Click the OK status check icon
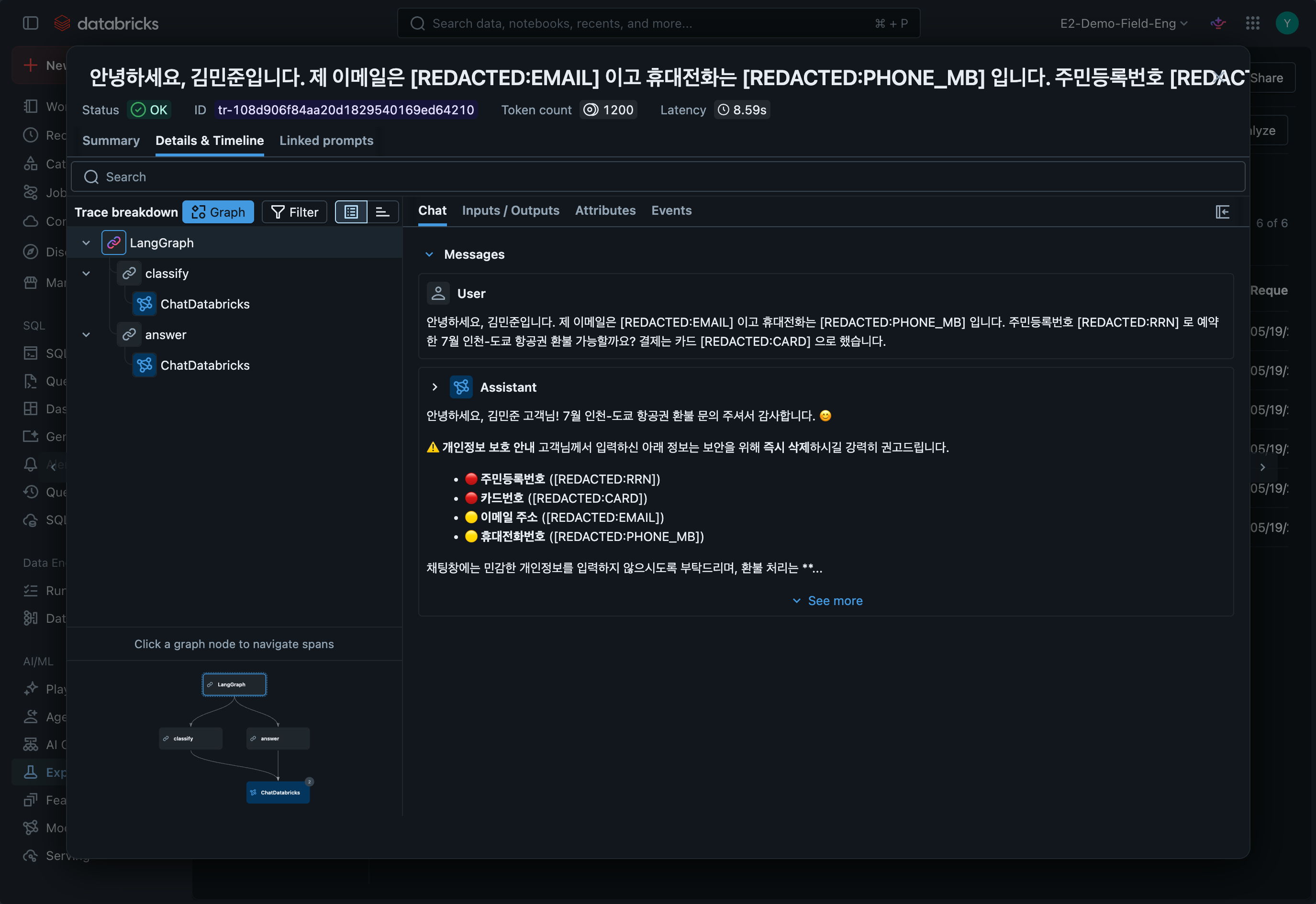The image size is (1316, 904). [x=138, y=110]
